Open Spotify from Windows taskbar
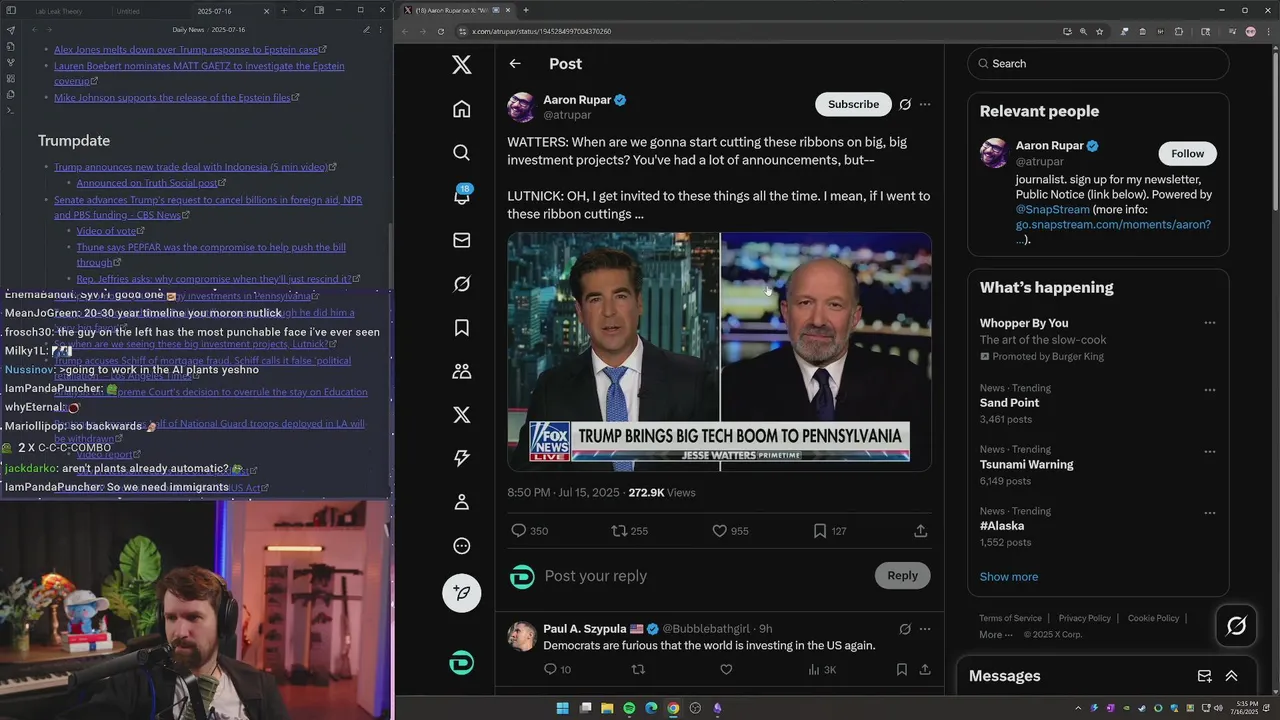The height and width of the screenshot is (720, 1280). (x=629, y=708)
